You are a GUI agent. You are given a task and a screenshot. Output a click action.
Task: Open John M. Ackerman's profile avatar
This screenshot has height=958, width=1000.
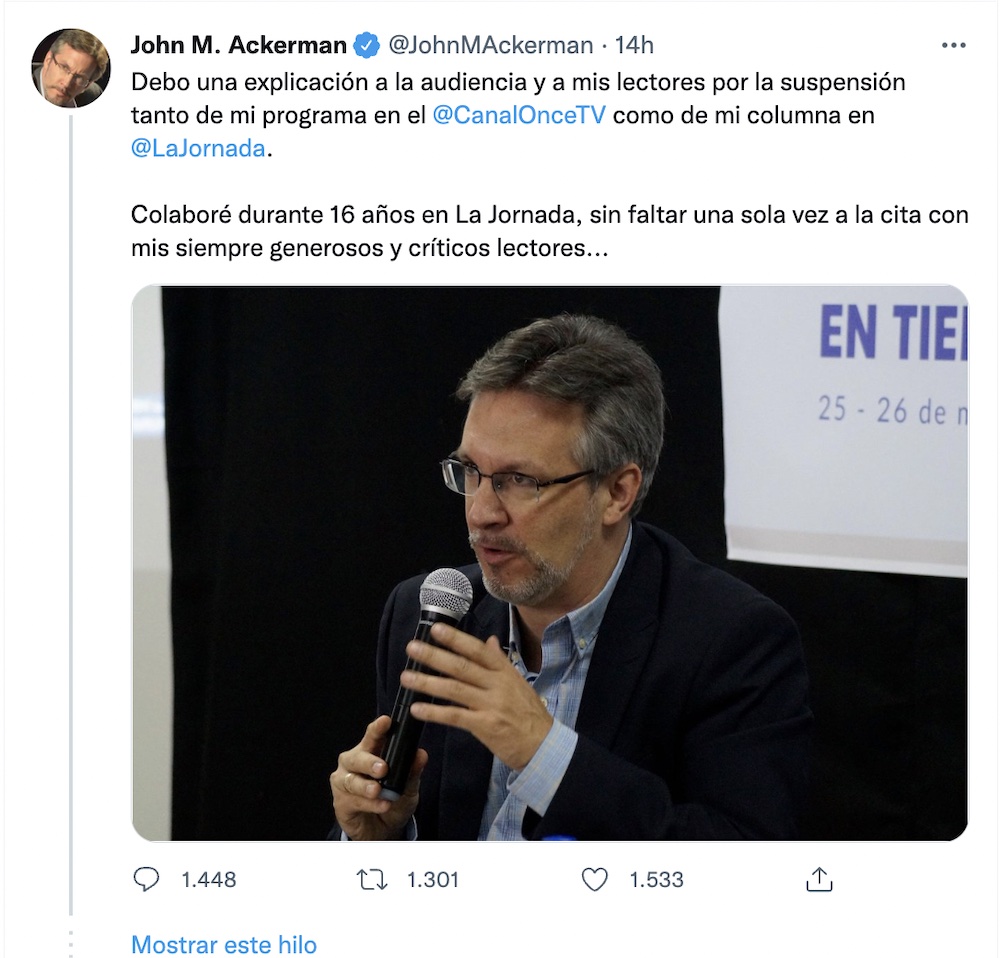71,68
